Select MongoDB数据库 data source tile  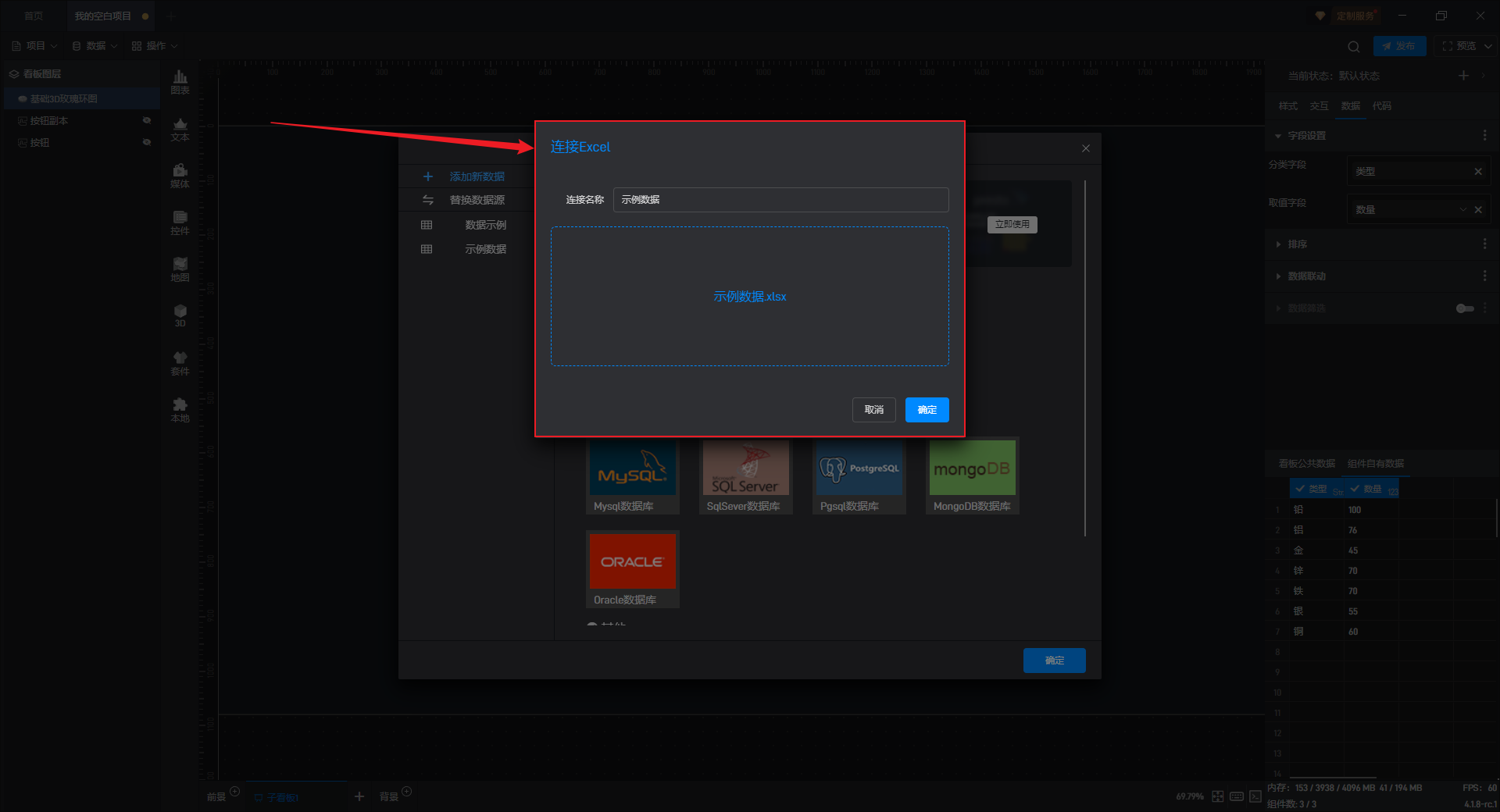tap(973, 475)
